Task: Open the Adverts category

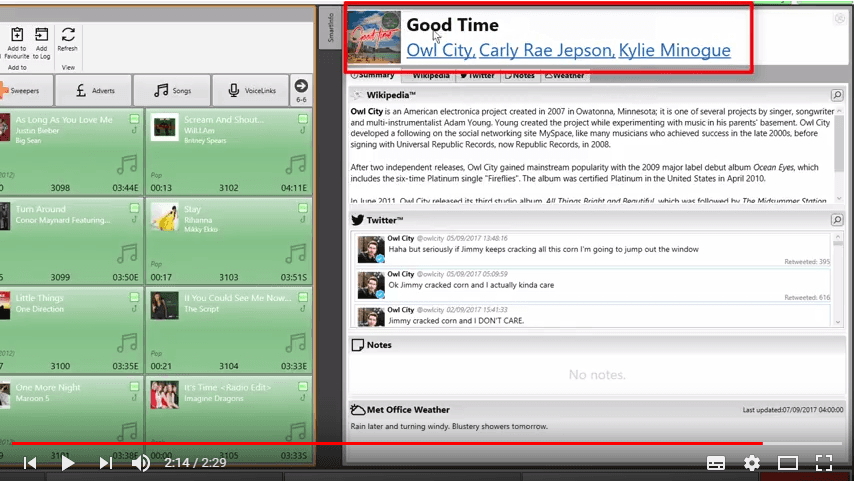Action: [x=94, y=90]
